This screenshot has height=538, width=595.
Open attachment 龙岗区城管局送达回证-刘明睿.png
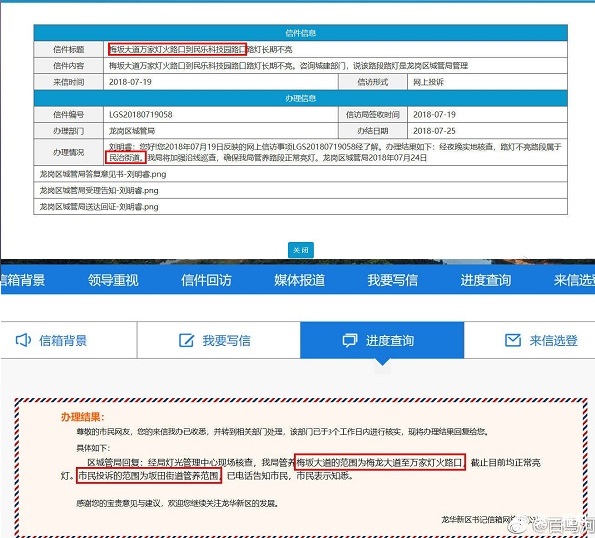point(99,207)
